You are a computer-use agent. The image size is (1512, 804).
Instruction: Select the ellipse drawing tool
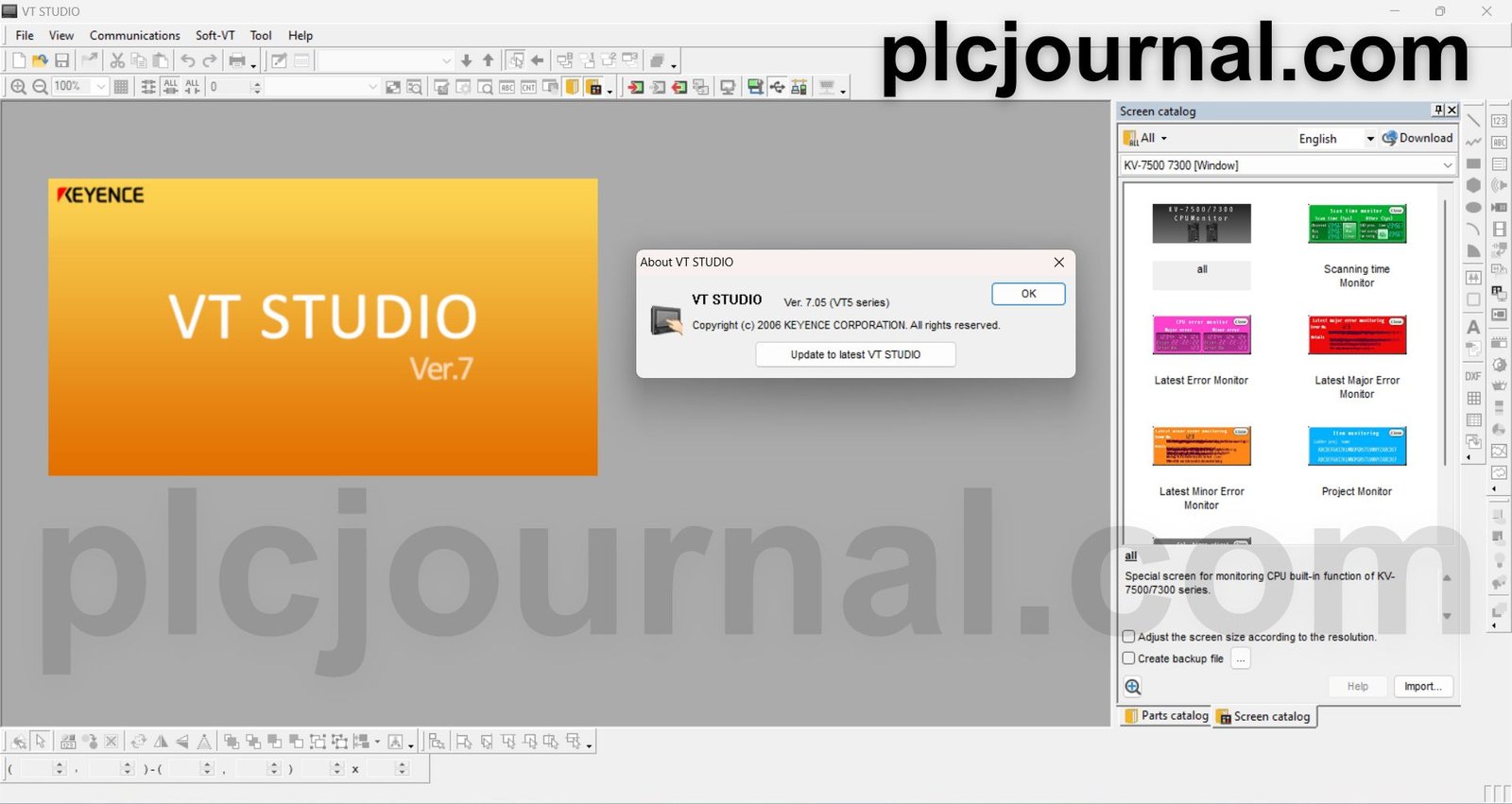coord(1473,207)
